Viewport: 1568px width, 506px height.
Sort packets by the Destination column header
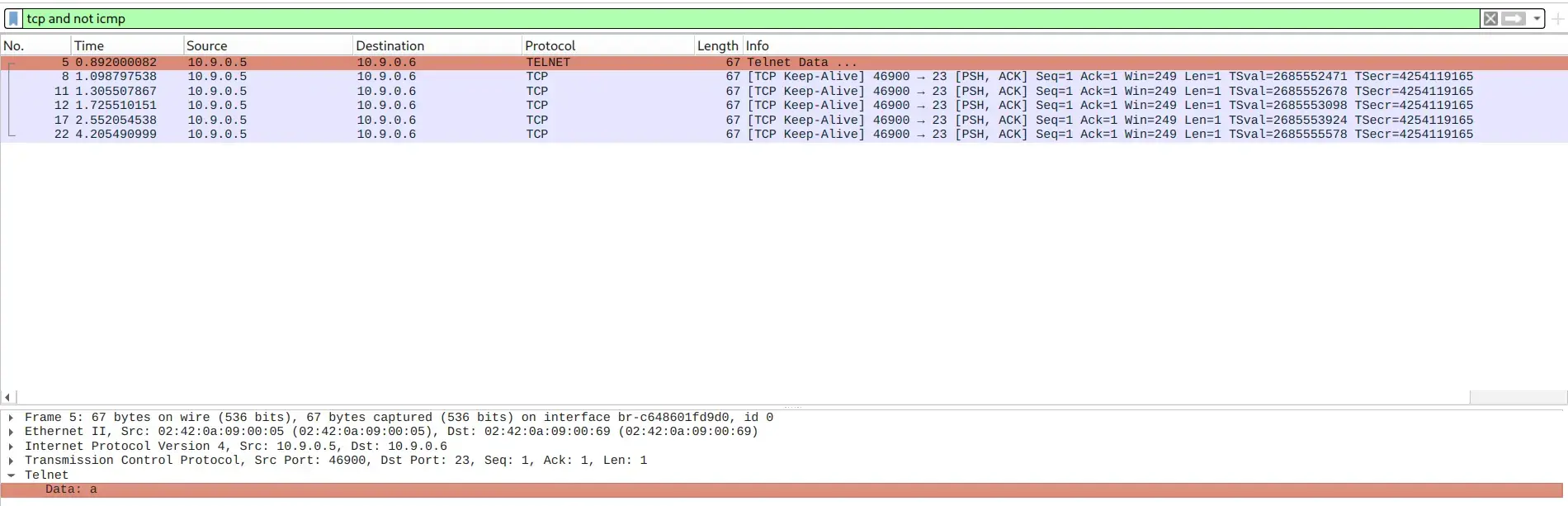tap(437, 45)
